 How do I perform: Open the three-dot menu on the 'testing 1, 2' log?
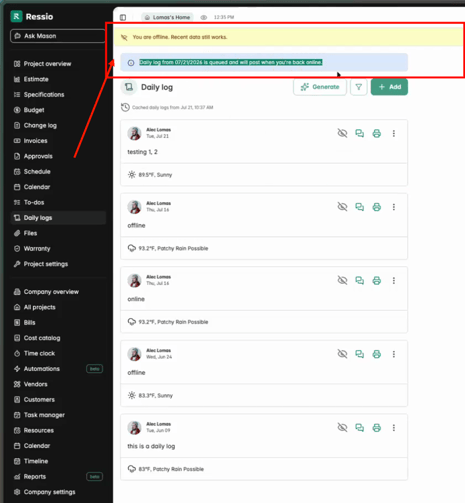point(394,134)
